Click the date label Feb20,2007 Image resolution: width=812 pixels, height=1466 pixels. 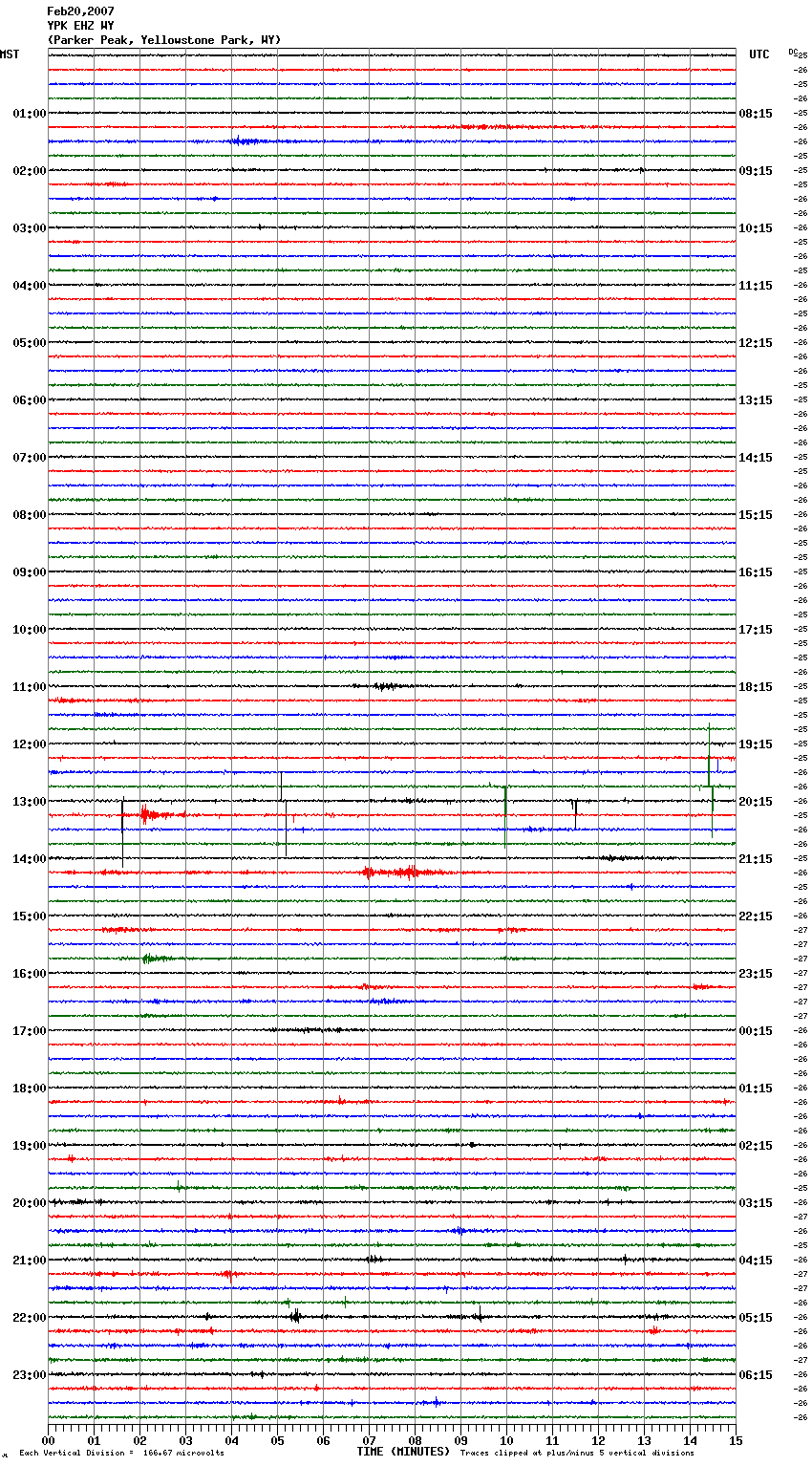coord(80,11)
